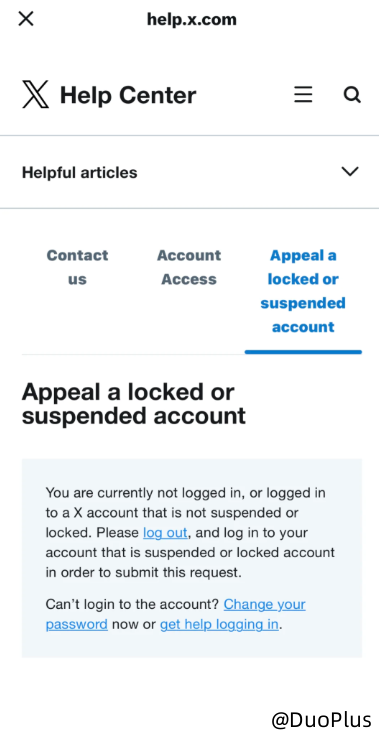Open the Change your password link
Viewport: 379px width, 740px height.
(176, 614)
